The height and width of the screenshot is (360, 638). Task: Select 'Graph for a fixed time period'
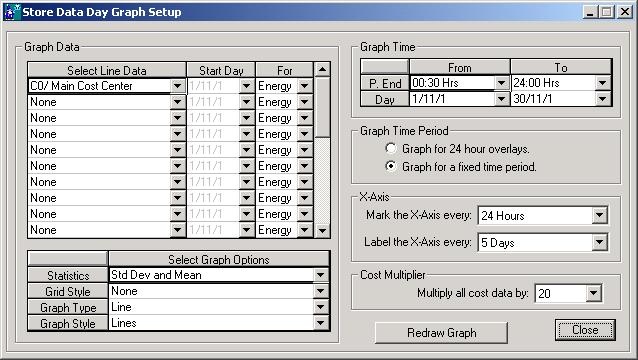pos(461,167)
